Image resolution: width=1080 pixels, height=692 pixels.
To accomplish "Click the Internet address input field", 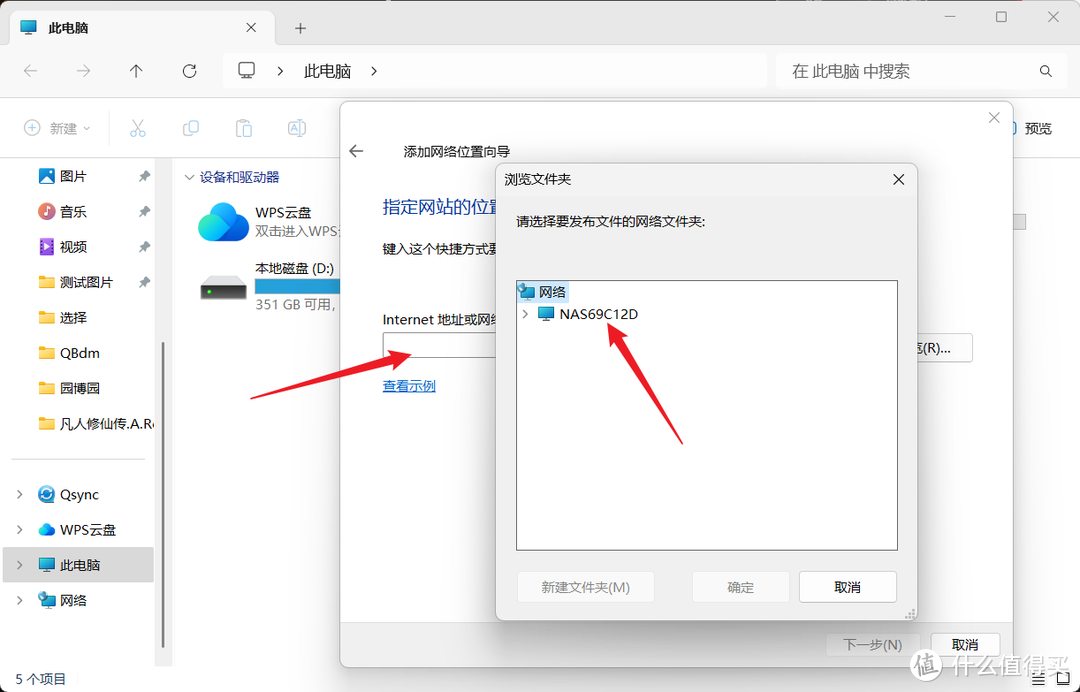I will point(440,345).
